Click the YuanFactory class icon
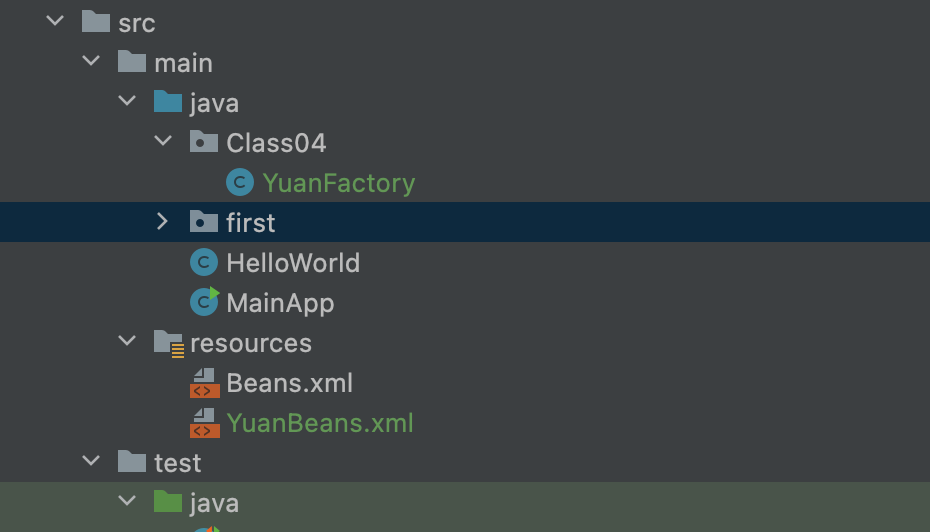The width and height of the screenshot is (930, 532). 240,182
